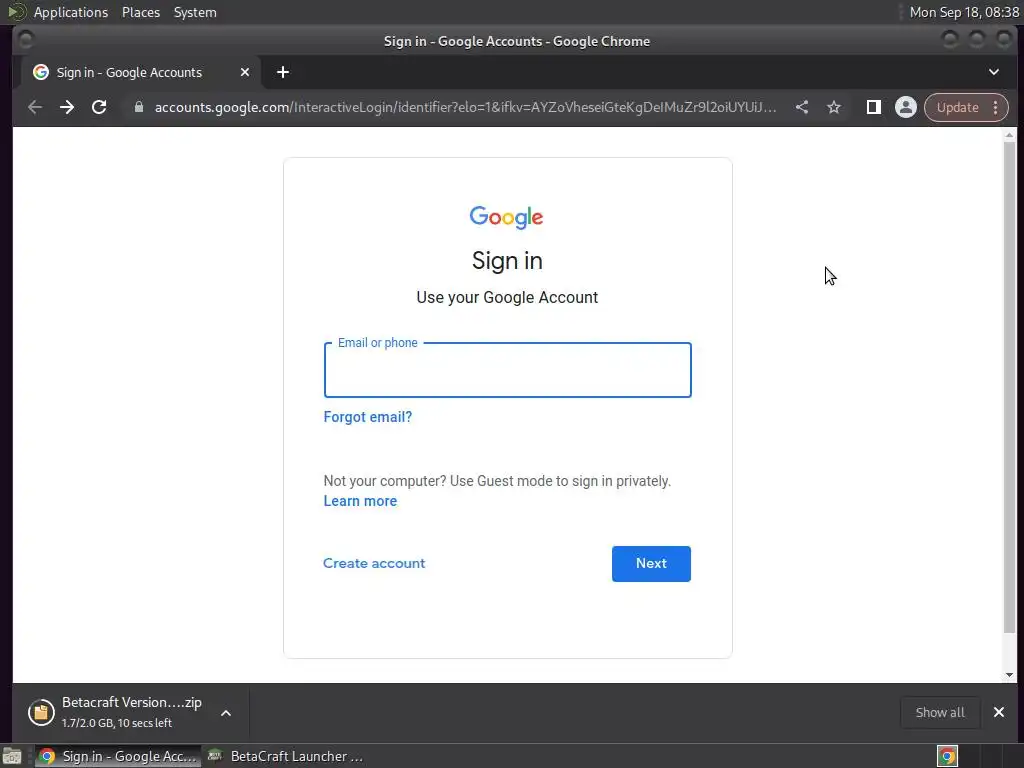Image resolution: width=1024 pixels, height=768 pixels.
Task: Open the Chrome profile avatar
Action: tap(906, 107)
